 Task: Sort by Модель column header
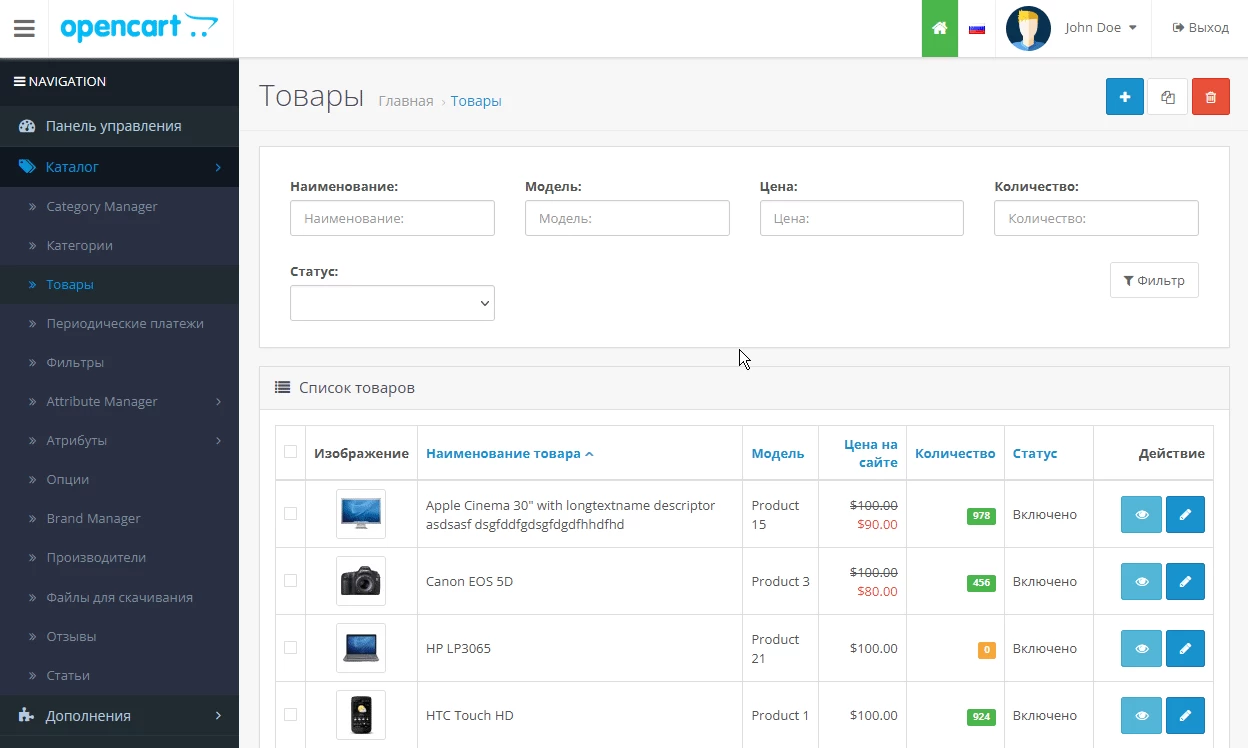778,453
